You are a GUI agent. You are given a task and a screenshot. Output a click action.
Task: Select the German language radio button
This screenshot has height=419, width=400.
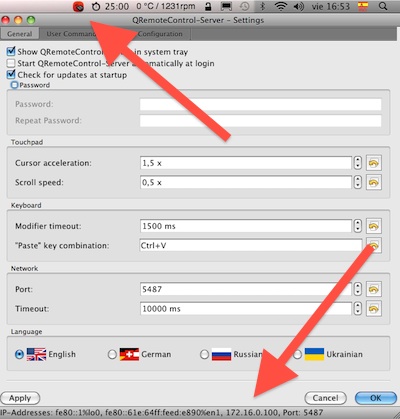pyautogui.click(x=112, y=354)
